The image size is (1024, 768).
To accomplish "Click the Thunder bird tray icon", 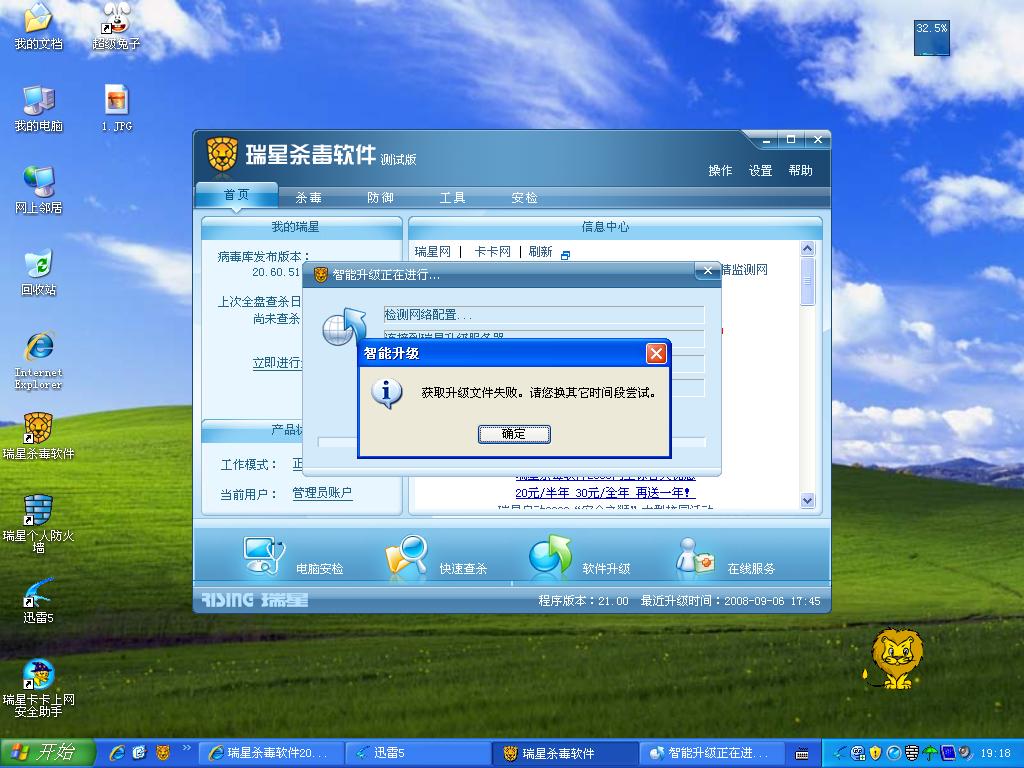I will pyautogui.click(x=840, y=753).
